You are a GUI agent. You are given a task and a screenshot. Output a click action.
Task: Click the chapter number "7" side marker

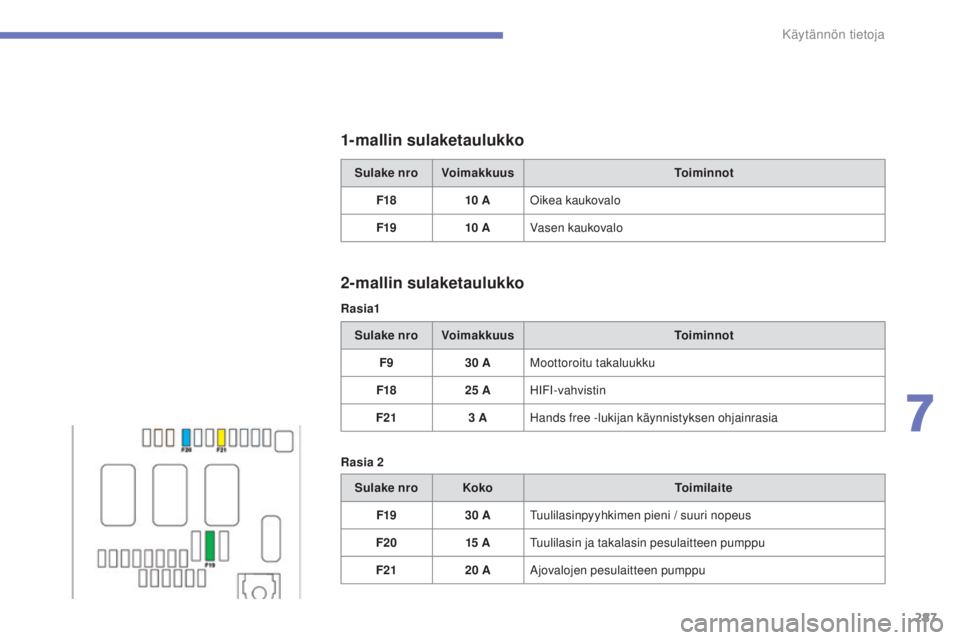[x=919, y=414]
